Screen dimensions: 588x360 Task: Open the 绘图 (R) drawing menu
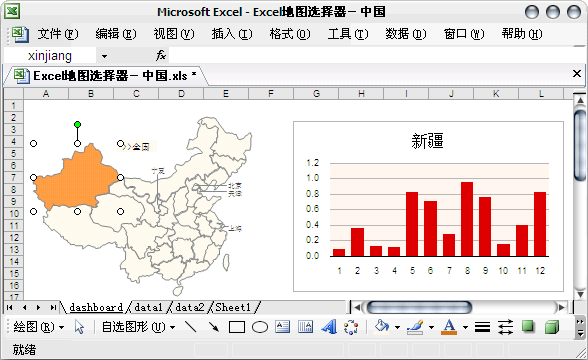(x=38, y=327)
